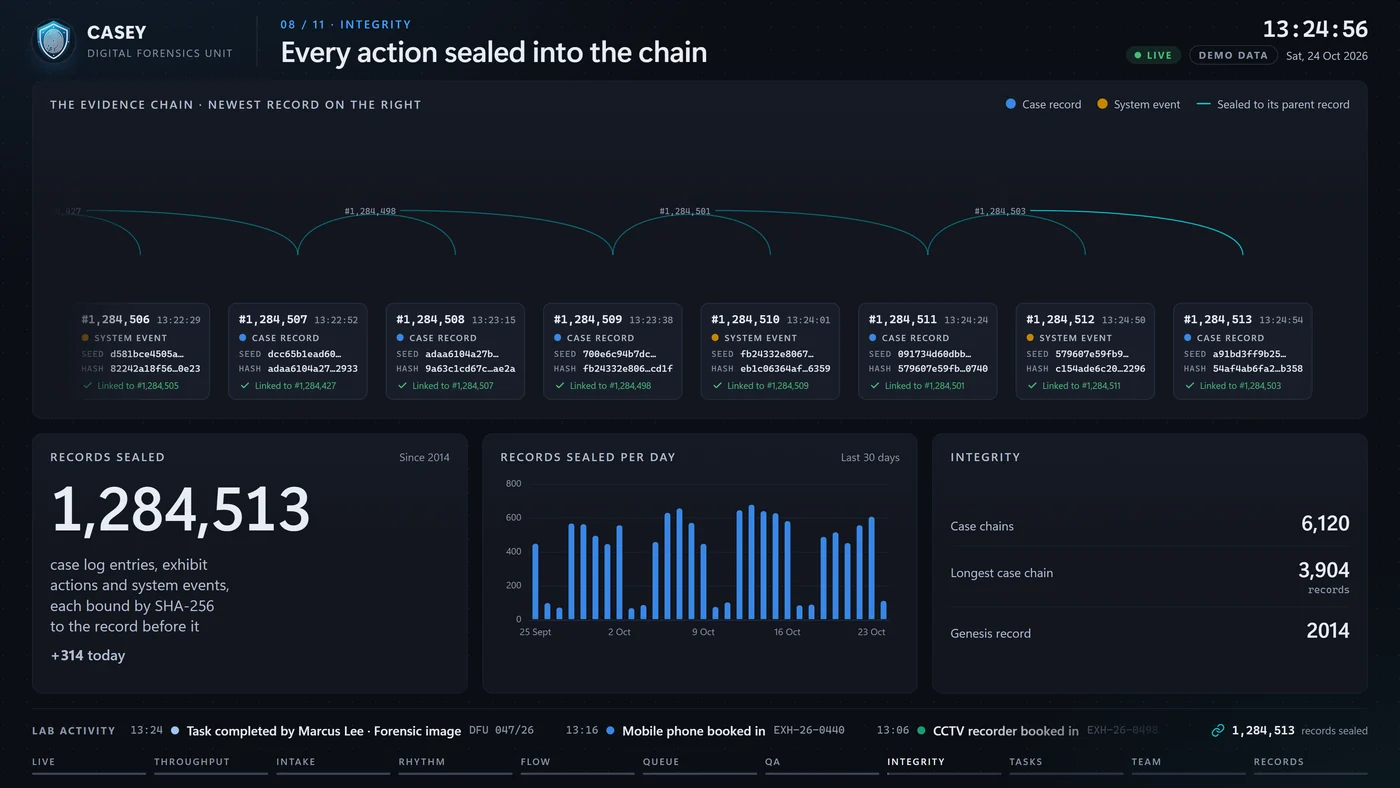The image size is (1400, 788).
Task: Click the blue Case record legend dot
Action: click(1011, 104)
